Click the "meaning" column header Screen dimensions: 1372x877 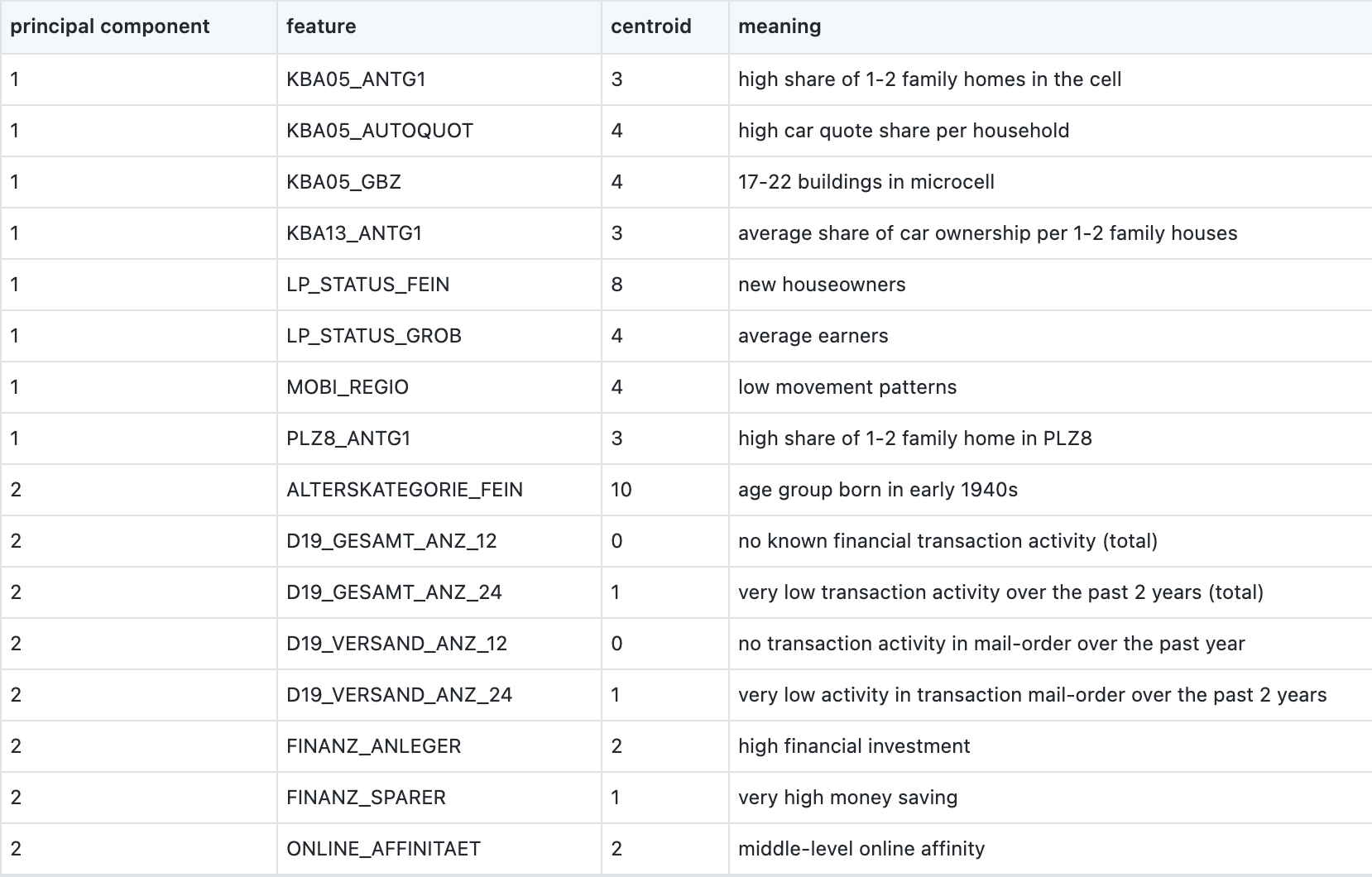tap(780, 26)
